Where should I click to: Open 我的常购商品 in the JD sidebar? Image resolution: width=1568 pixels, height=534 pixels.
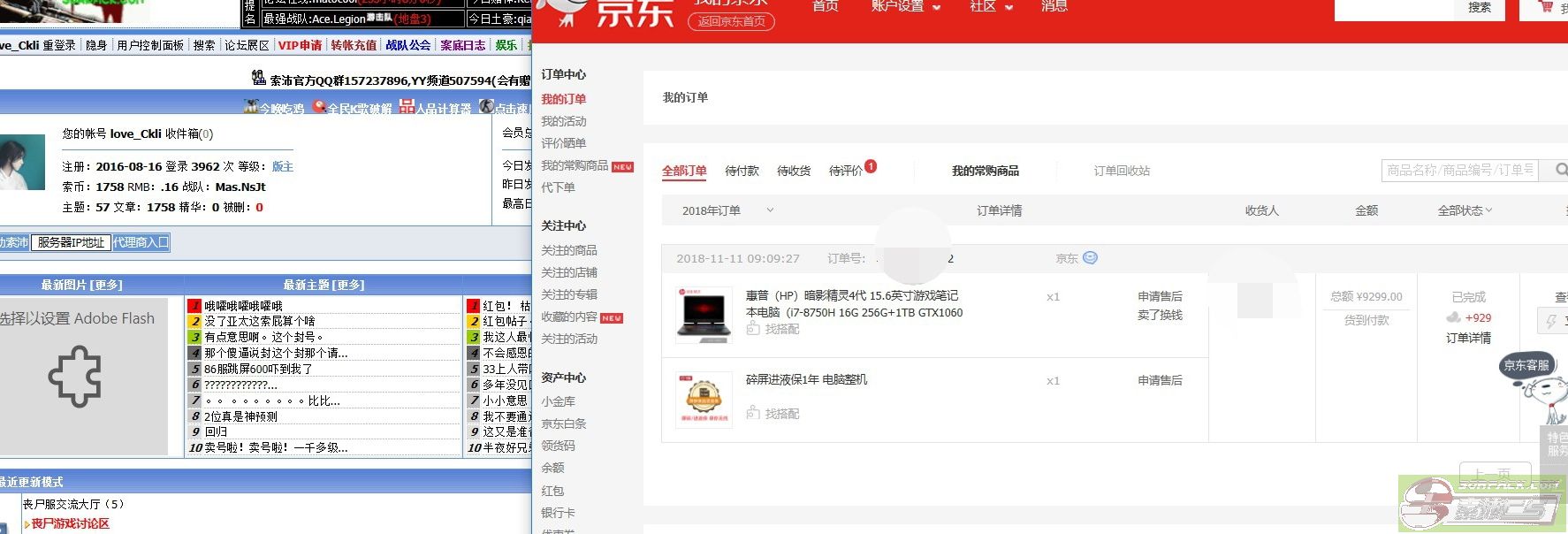click(575, 165)
